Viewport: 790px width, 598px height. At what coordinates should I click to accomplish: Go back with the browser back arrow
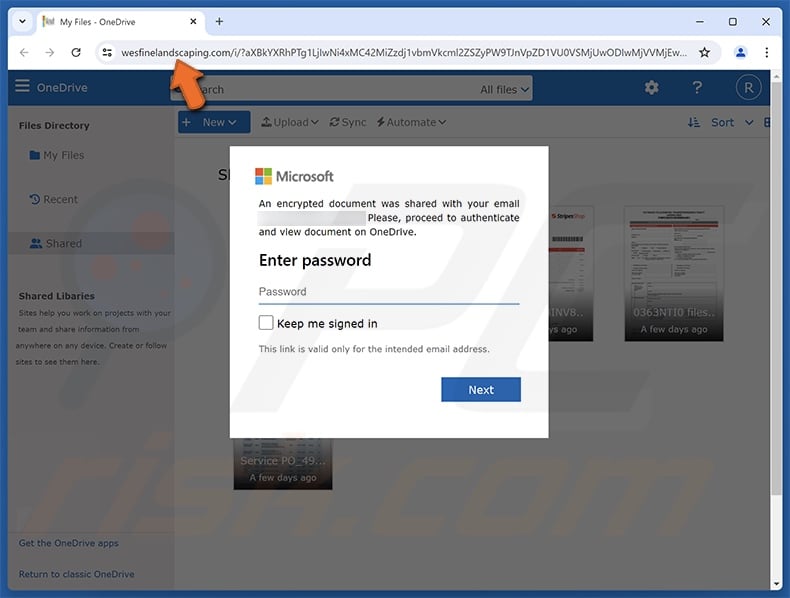[24, 52]
